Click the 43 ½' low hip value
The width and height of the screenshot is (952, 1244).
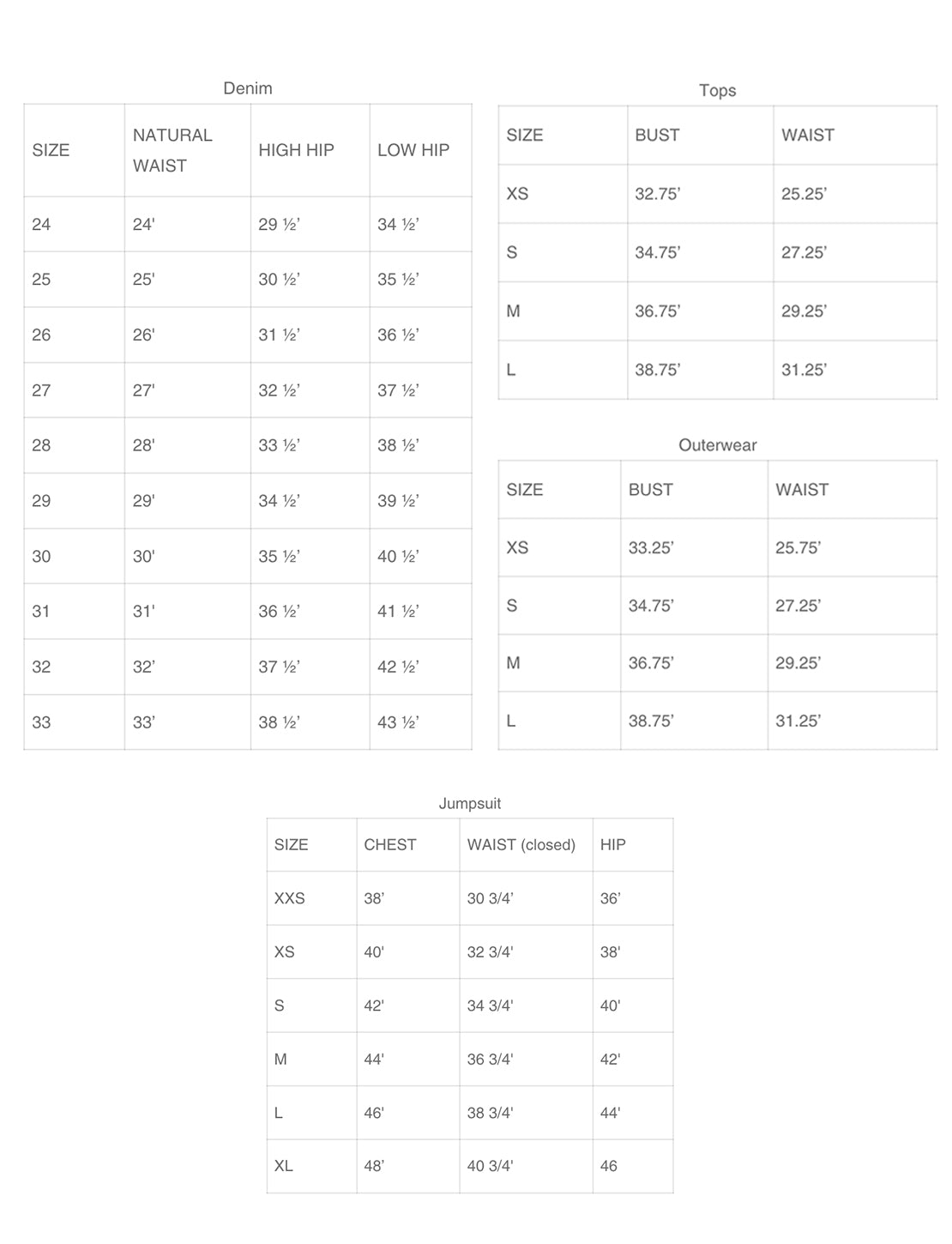(x=398, y=722)
